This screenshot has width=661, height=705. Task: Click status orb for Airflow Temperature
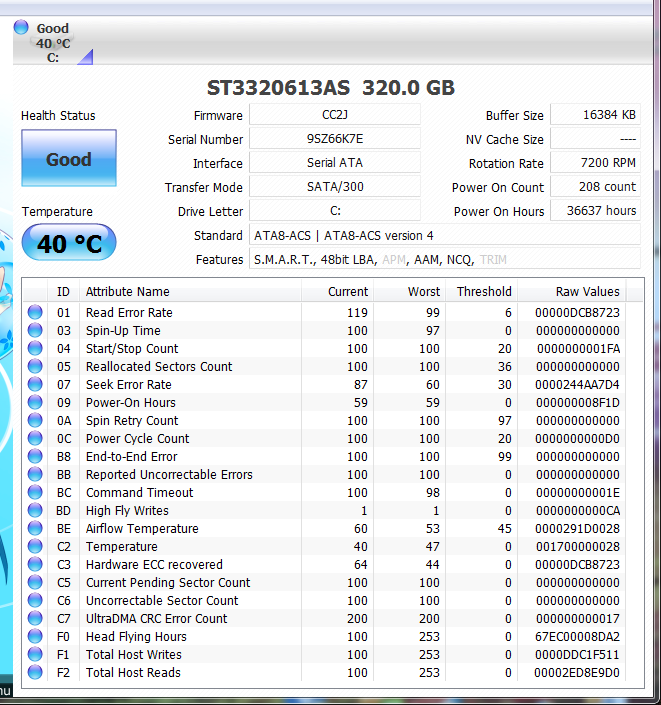35,528
